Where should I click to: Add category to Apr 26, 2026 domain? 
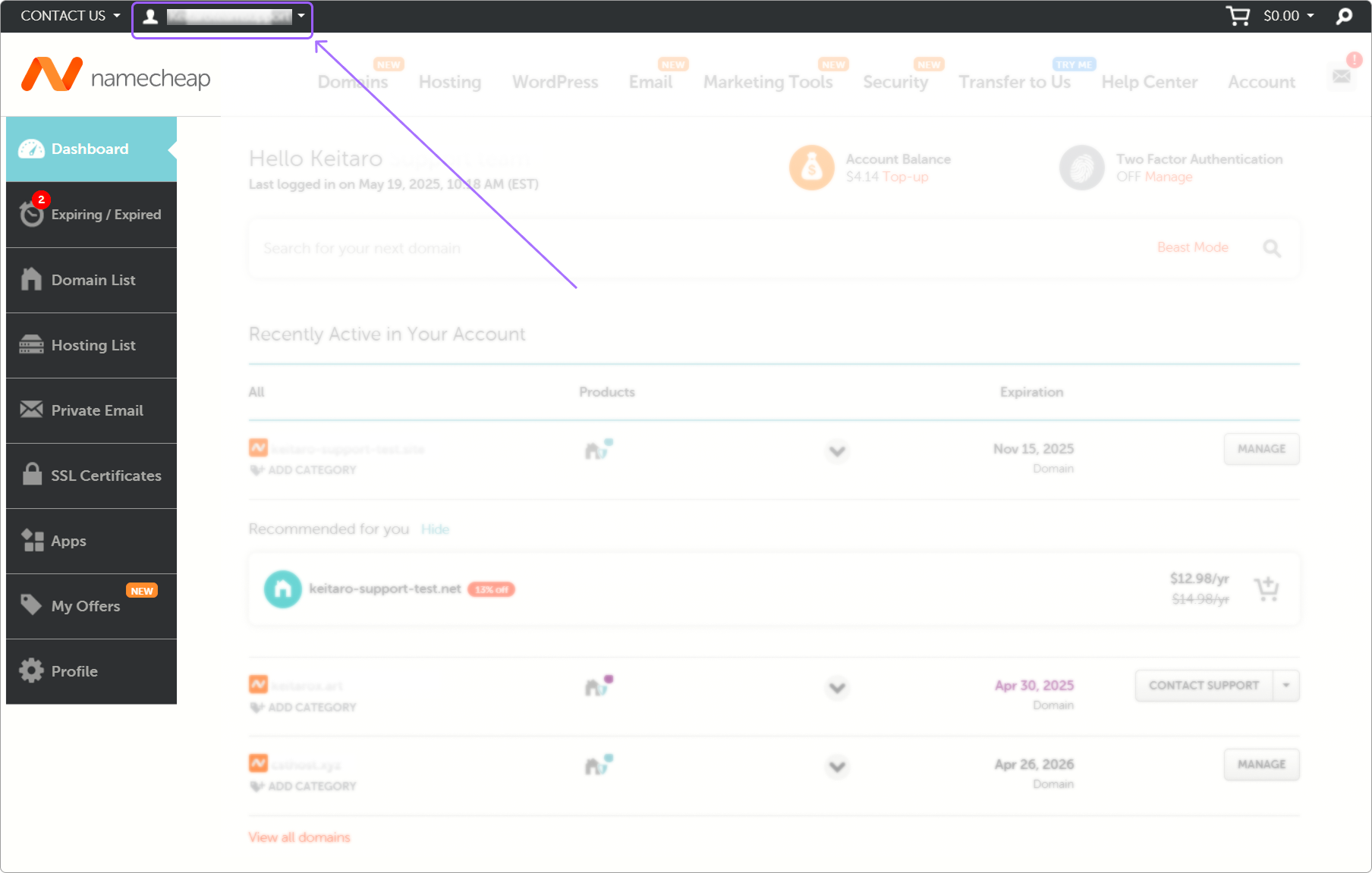304,787
